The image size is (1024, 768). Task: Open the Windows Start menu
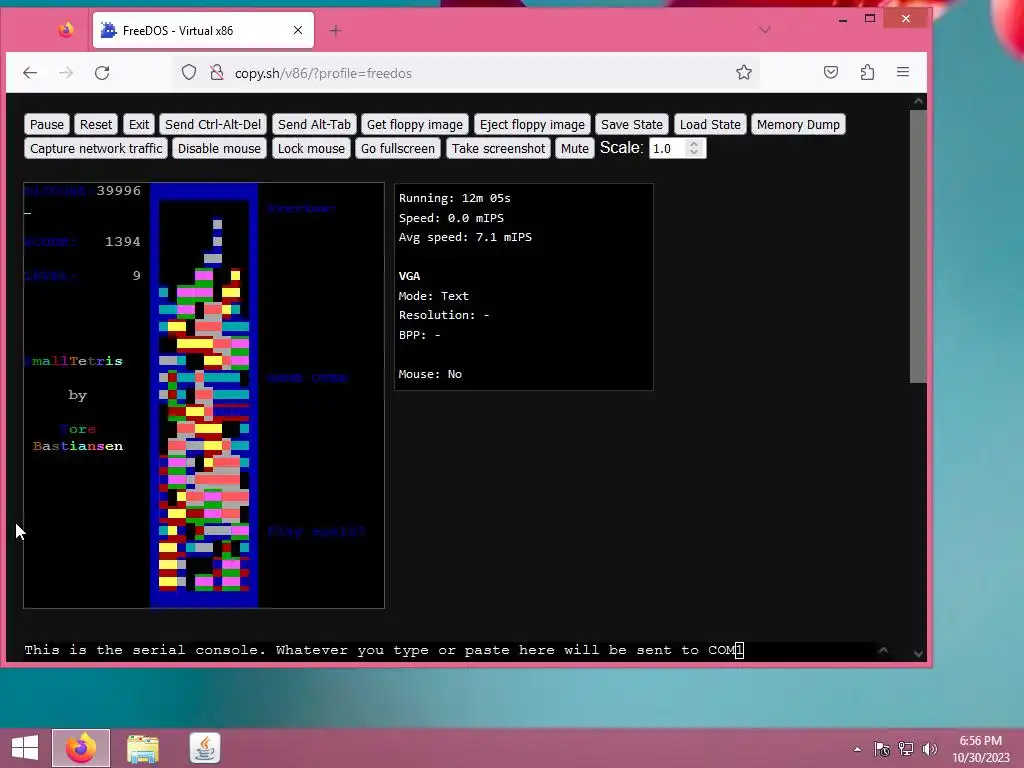pos(25,748)
